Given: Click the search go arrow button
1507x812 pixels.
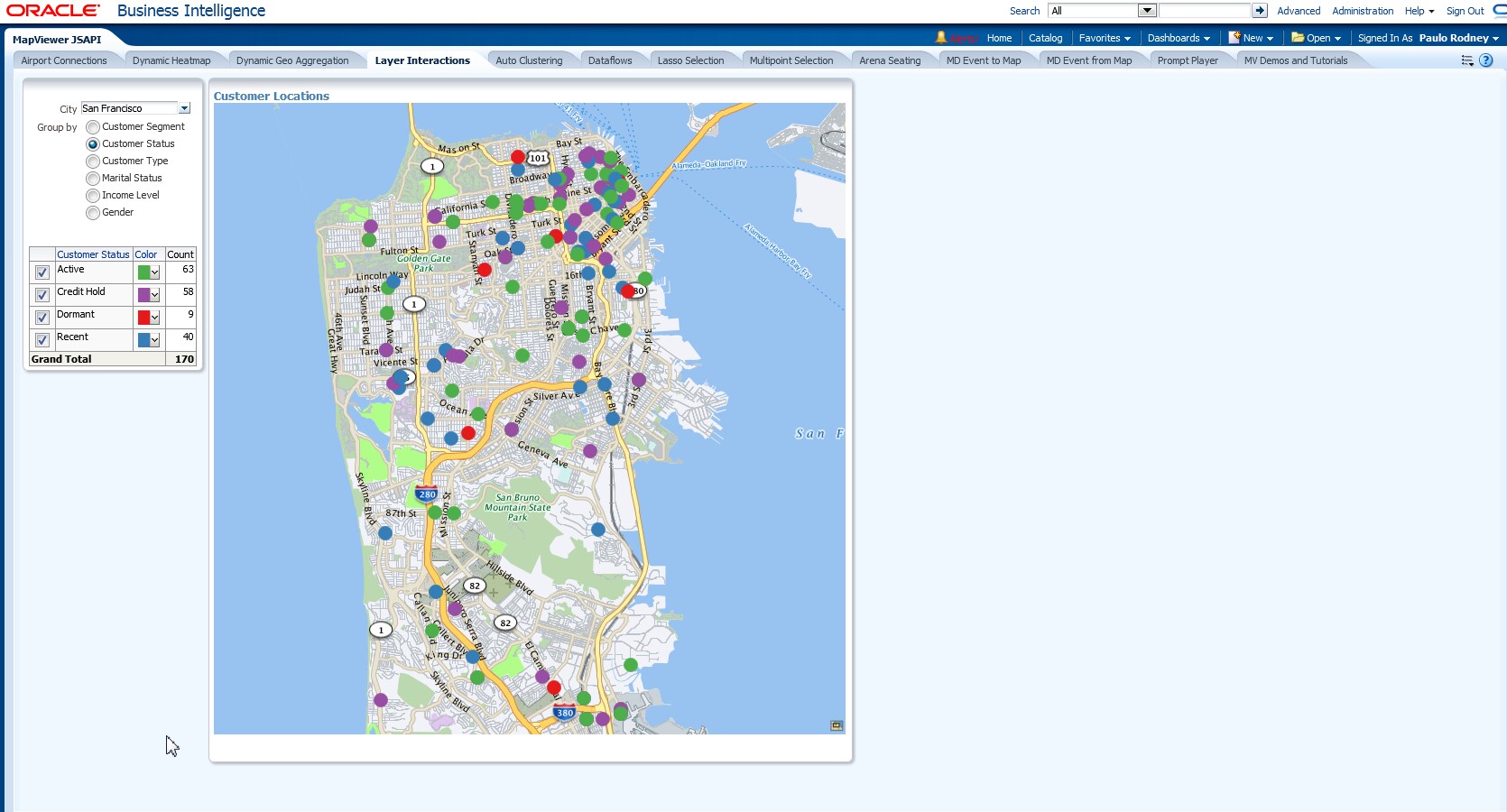Looking at the screenshot, I should 1259,11.
